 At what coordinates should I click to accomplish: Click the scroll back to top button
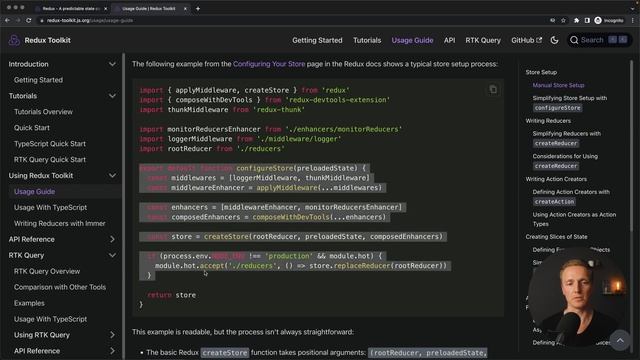(620, 340)
